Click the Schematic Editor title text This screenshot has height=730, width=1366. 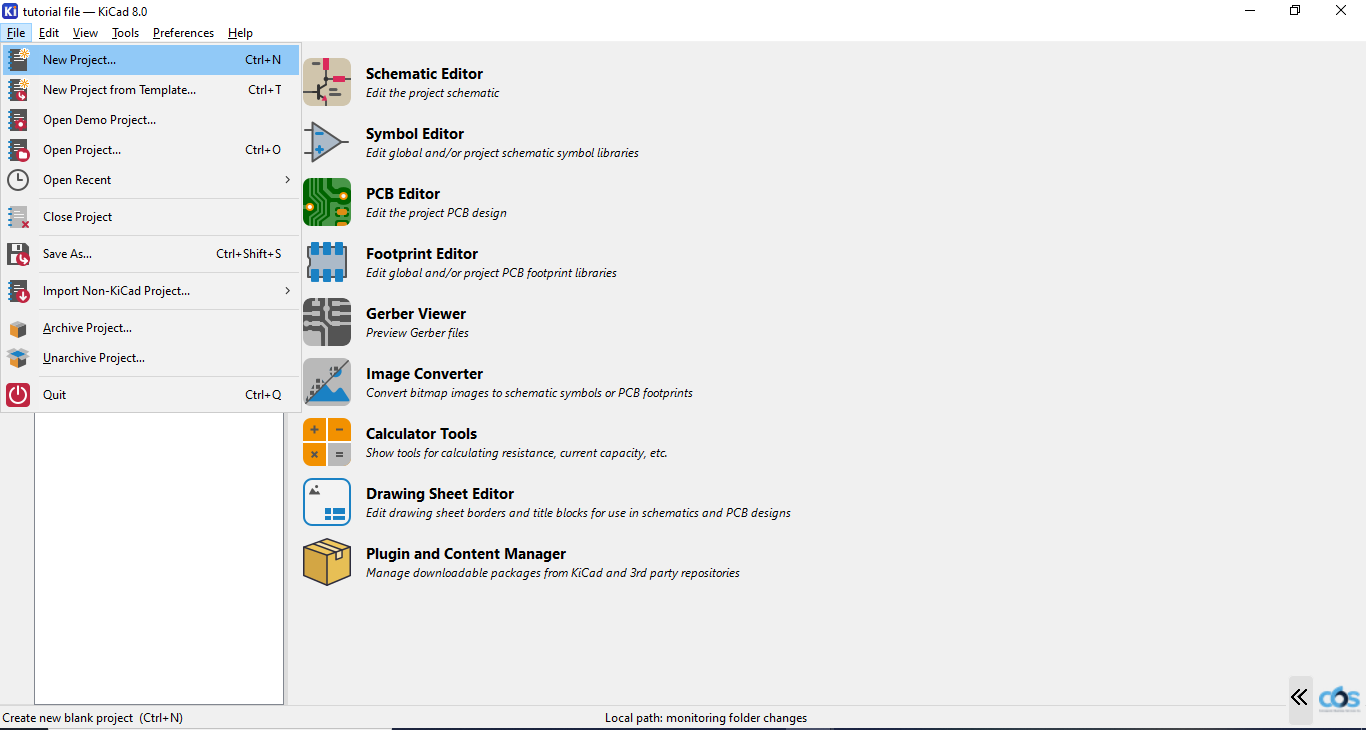point(424,74)
